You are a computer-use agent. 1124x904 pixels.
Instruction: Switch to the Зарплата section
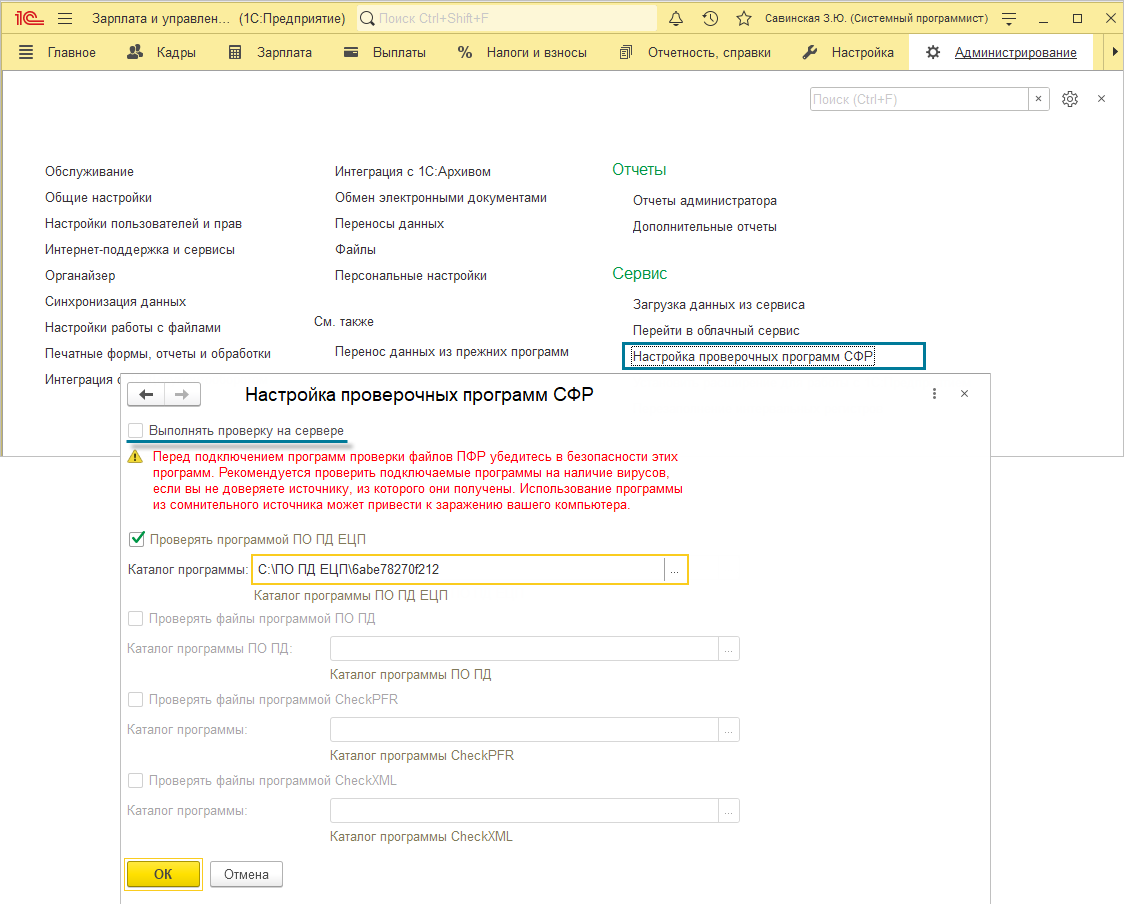[270, 52]
